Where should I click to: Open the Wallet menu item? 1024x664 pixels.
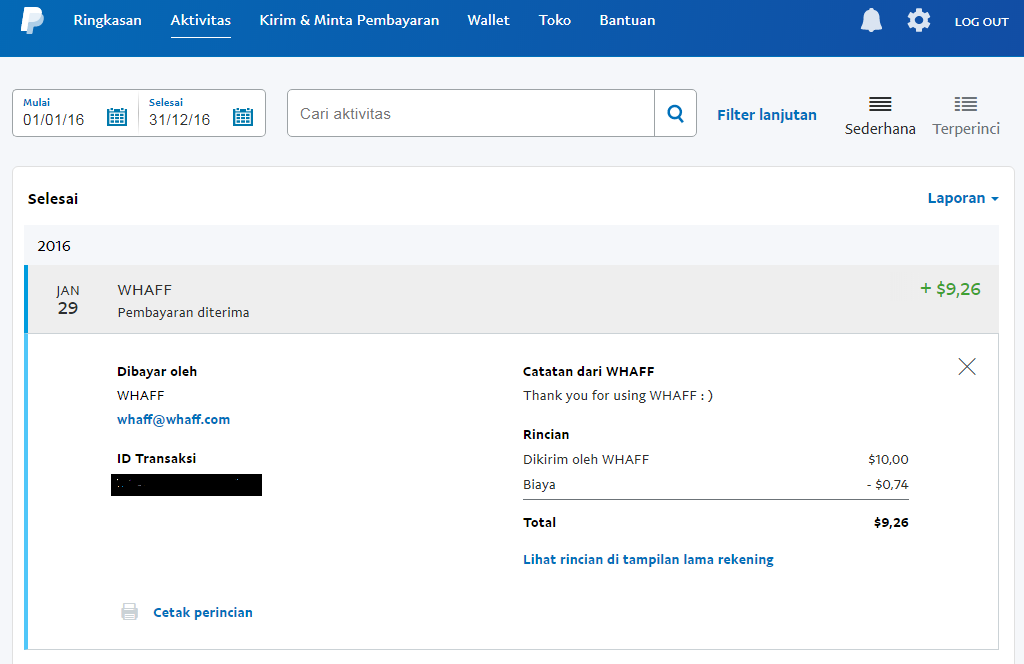point(488,20)
